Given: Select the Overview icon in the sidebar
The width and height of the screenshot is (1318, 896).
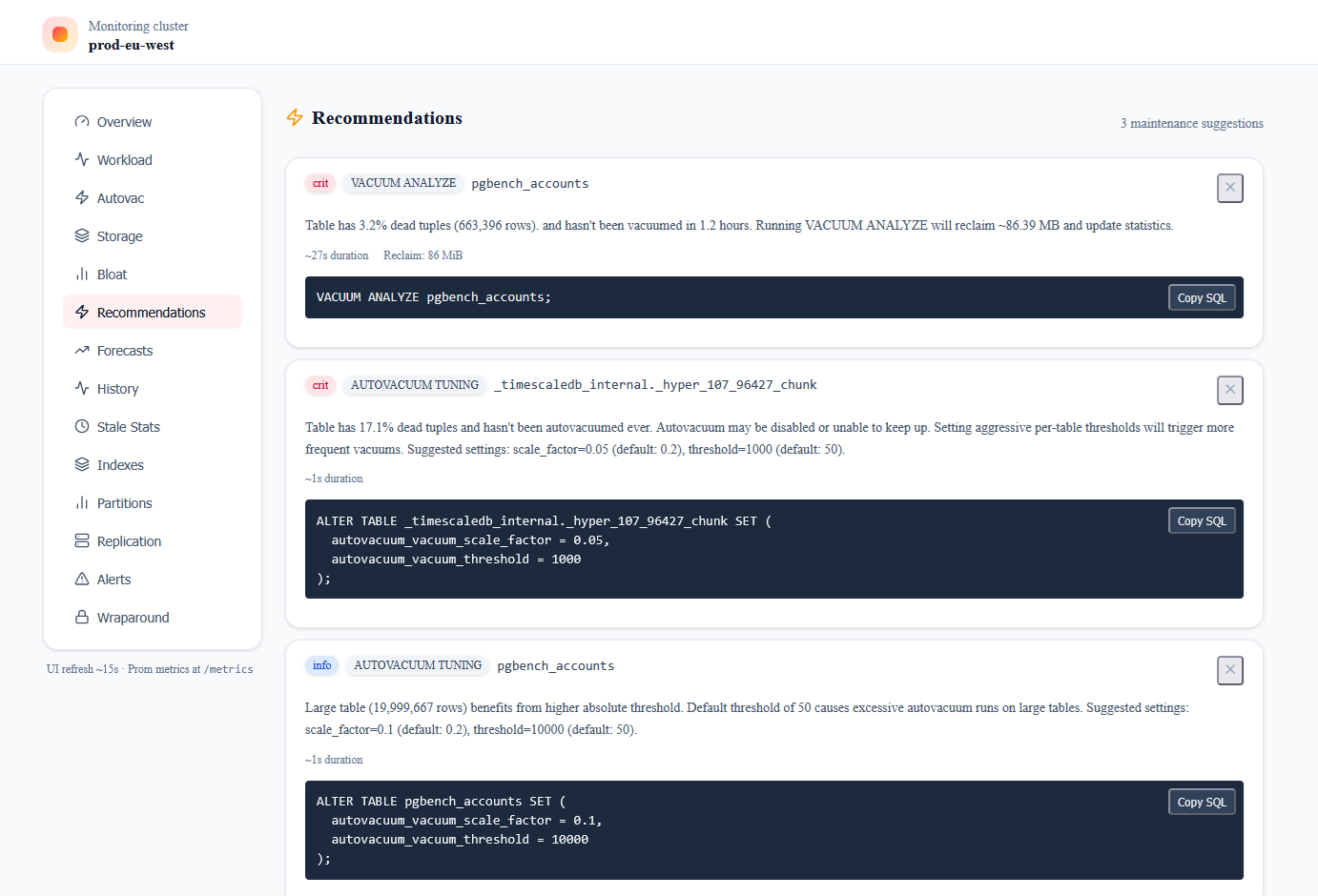Looking at the screenshot, I should (x=82, y=121).
